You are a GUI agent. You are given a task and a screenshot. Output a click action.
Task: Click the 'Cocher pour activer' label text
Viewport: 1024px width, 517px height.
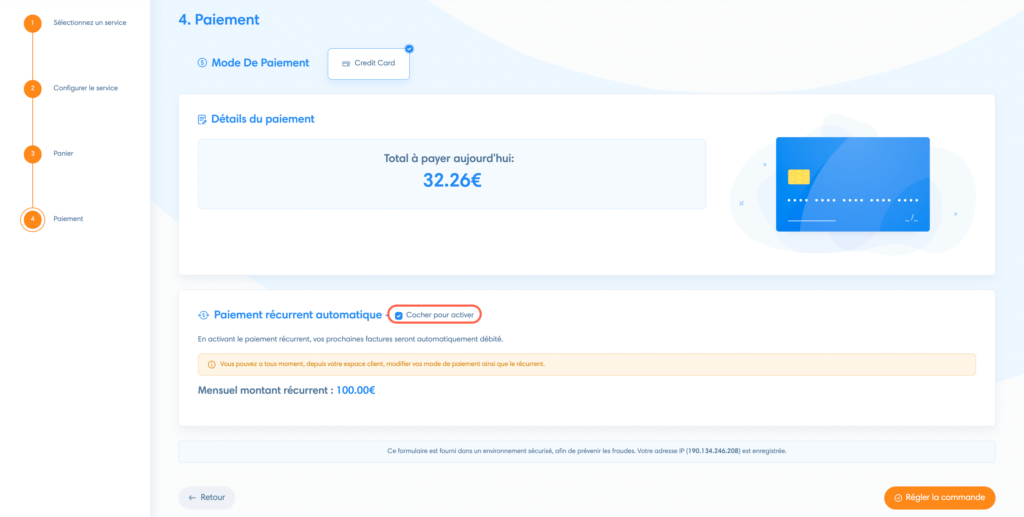440,315
